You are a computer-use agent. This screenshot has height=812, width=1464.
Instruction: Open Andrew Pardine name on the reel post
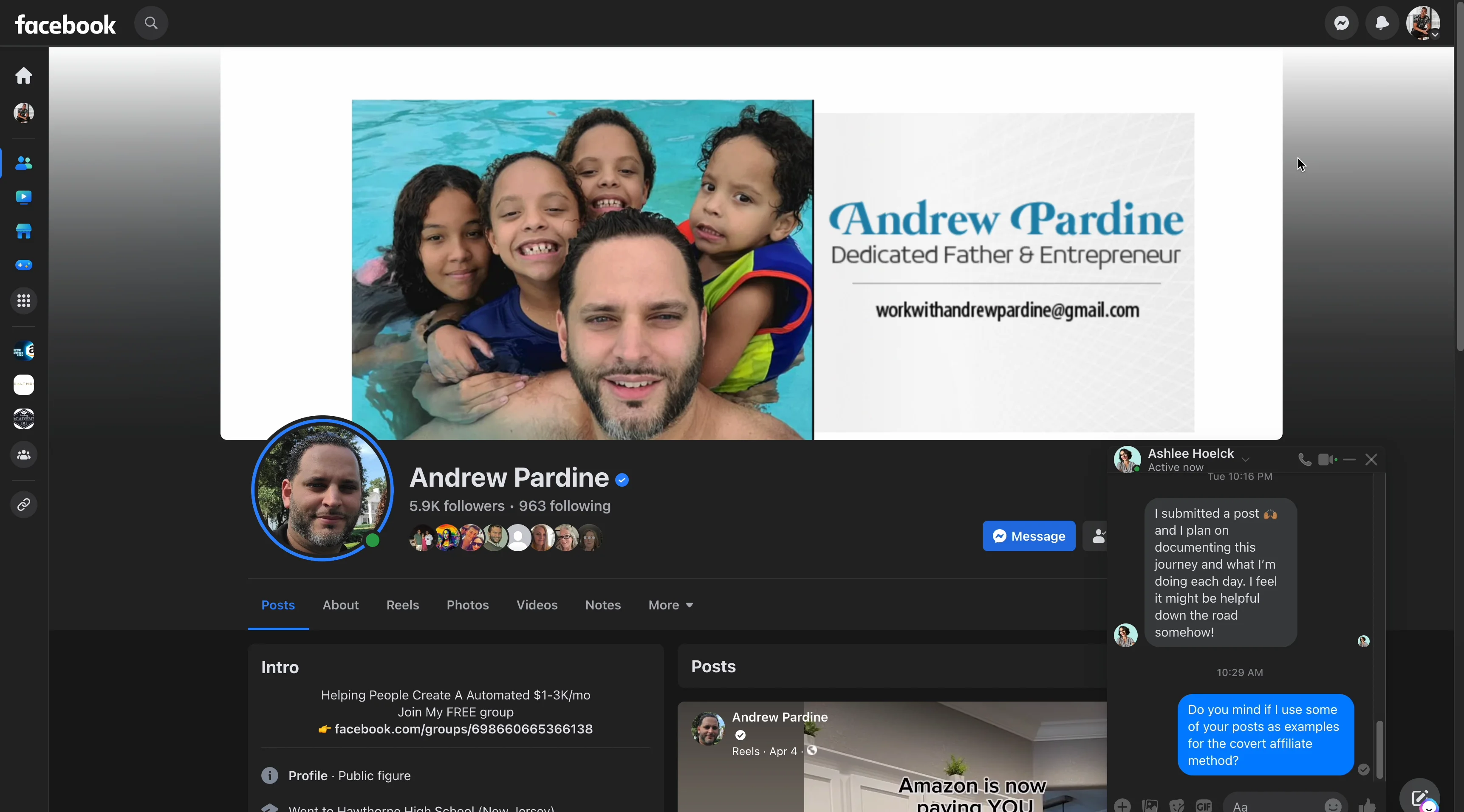click(x=780, y=717)
